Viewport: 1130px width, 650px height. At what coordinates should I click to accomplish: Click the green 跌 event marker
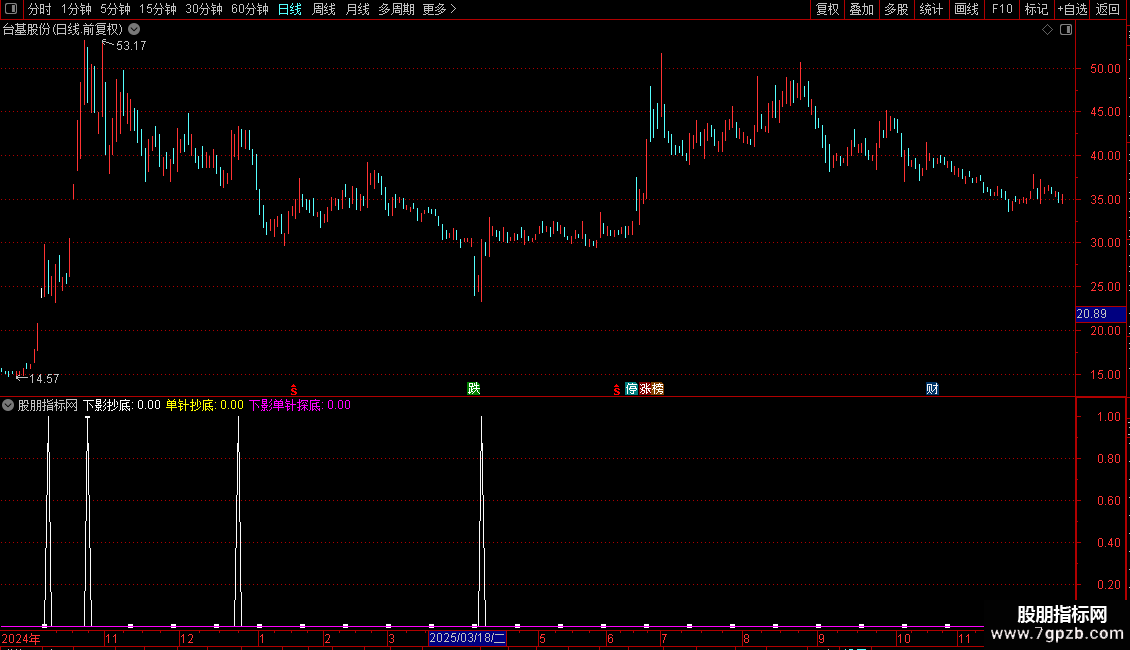[473, 388]
